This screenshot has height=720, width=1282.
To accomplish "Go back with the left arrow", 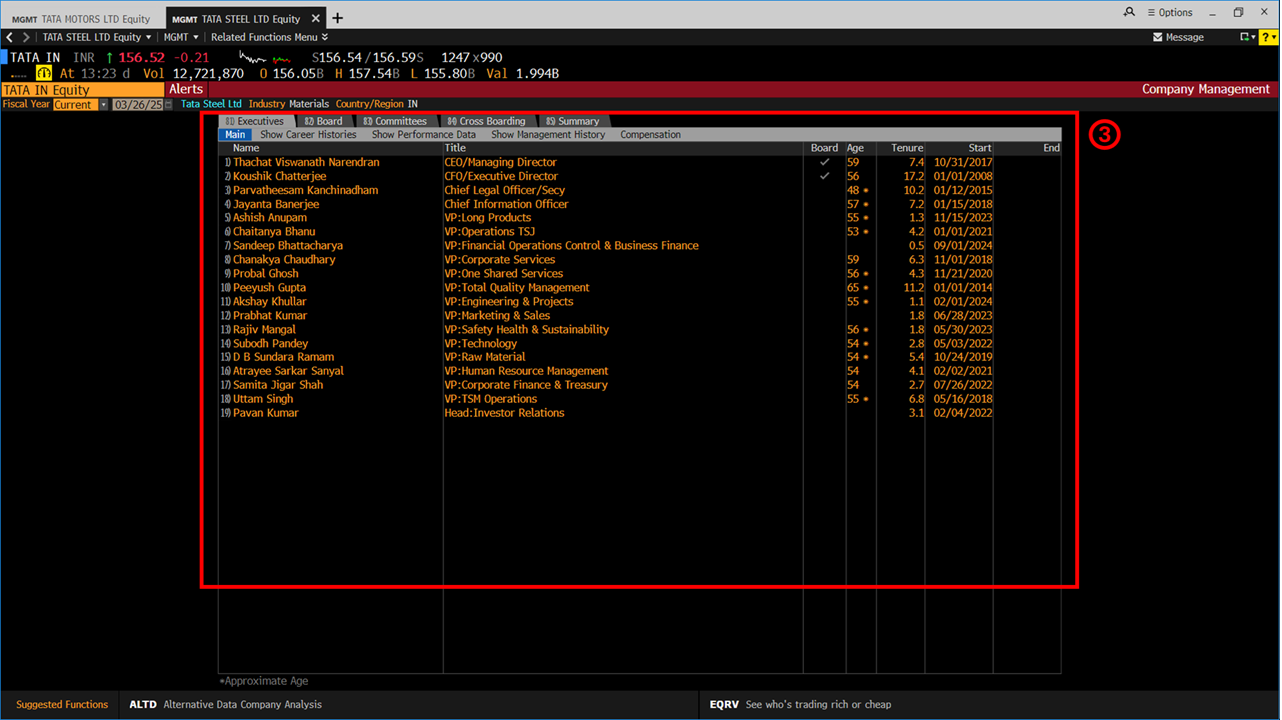I will pyautogui.click(x=10, y=37).
